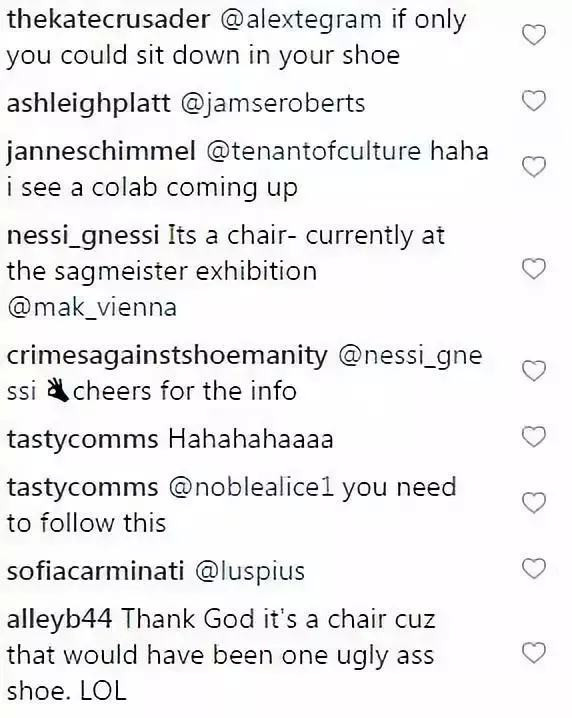The image size is (572, 718).
Task: Open the @tenantofculture mention link
Action: [314, 152]
